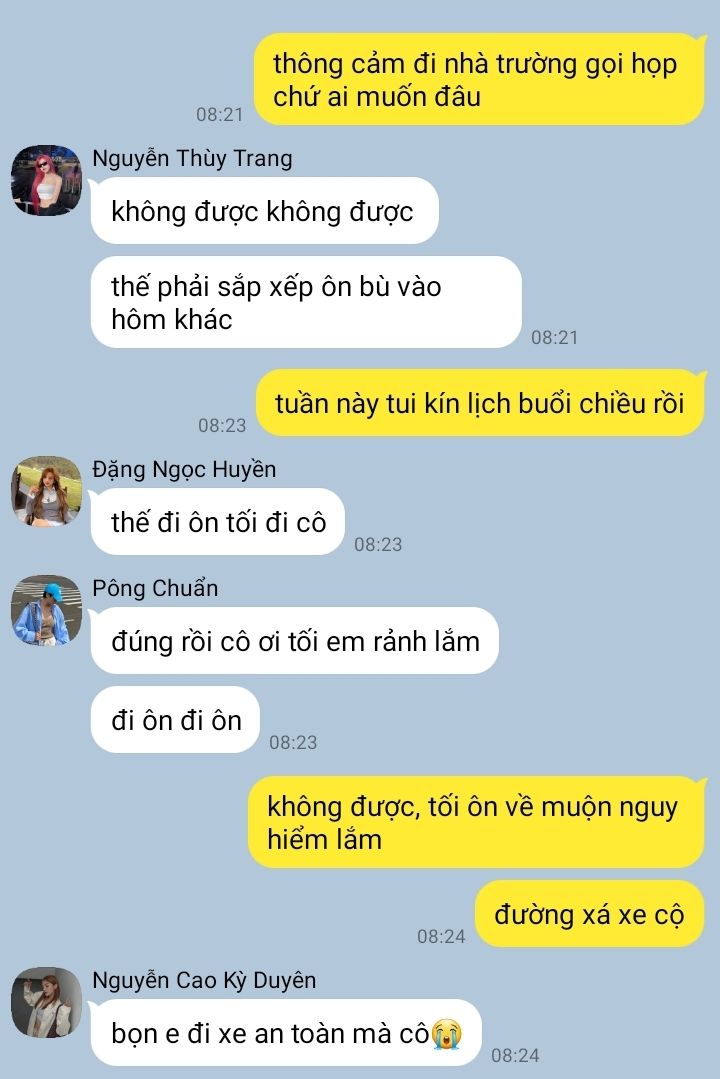Open Pông Chuẩn's avatar with blue cap
The image size is (720, 1079).
click(46, 610)
